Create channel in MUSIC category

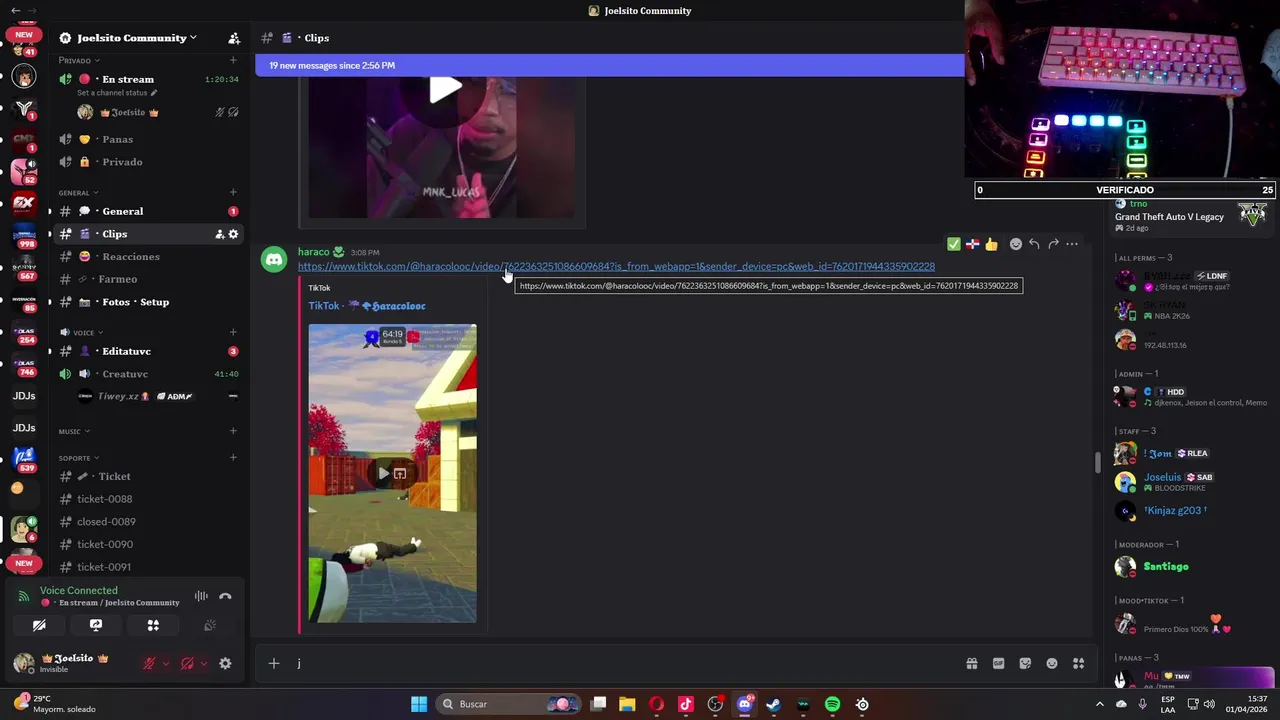click(x=233, y=431)
